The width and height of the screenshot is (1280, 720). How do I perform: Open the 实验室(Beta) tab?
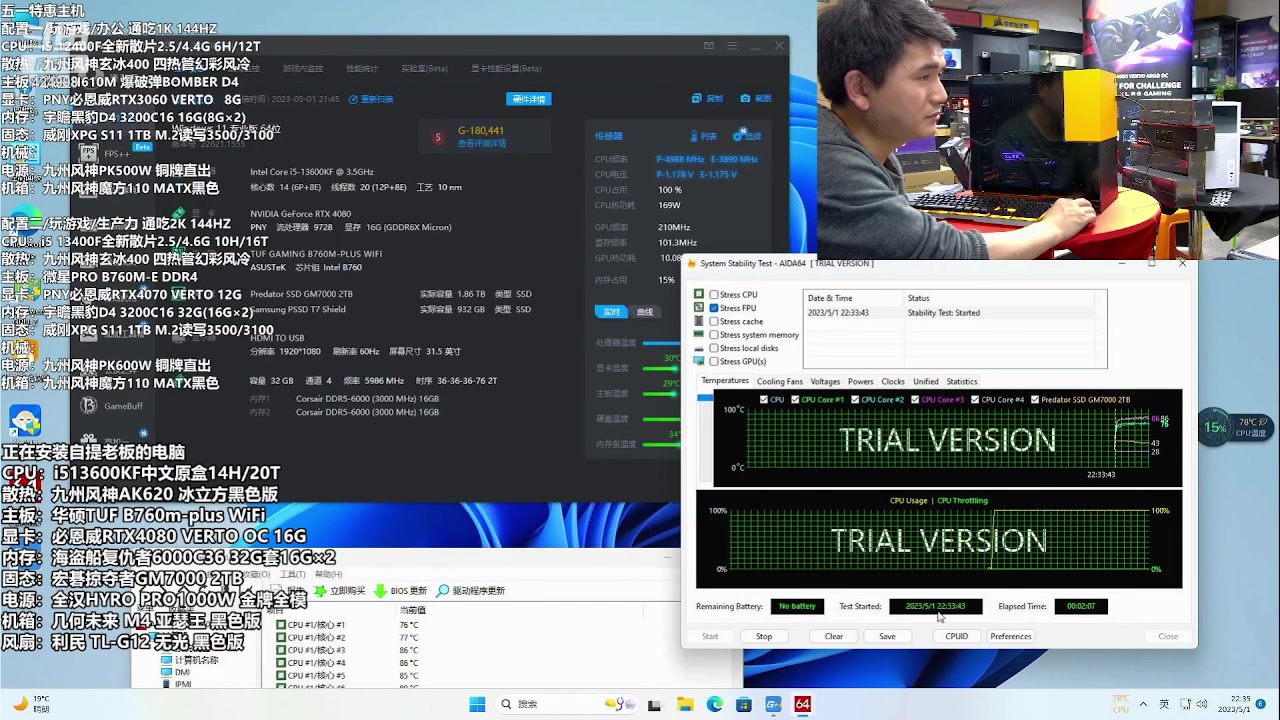click(425, 69)
